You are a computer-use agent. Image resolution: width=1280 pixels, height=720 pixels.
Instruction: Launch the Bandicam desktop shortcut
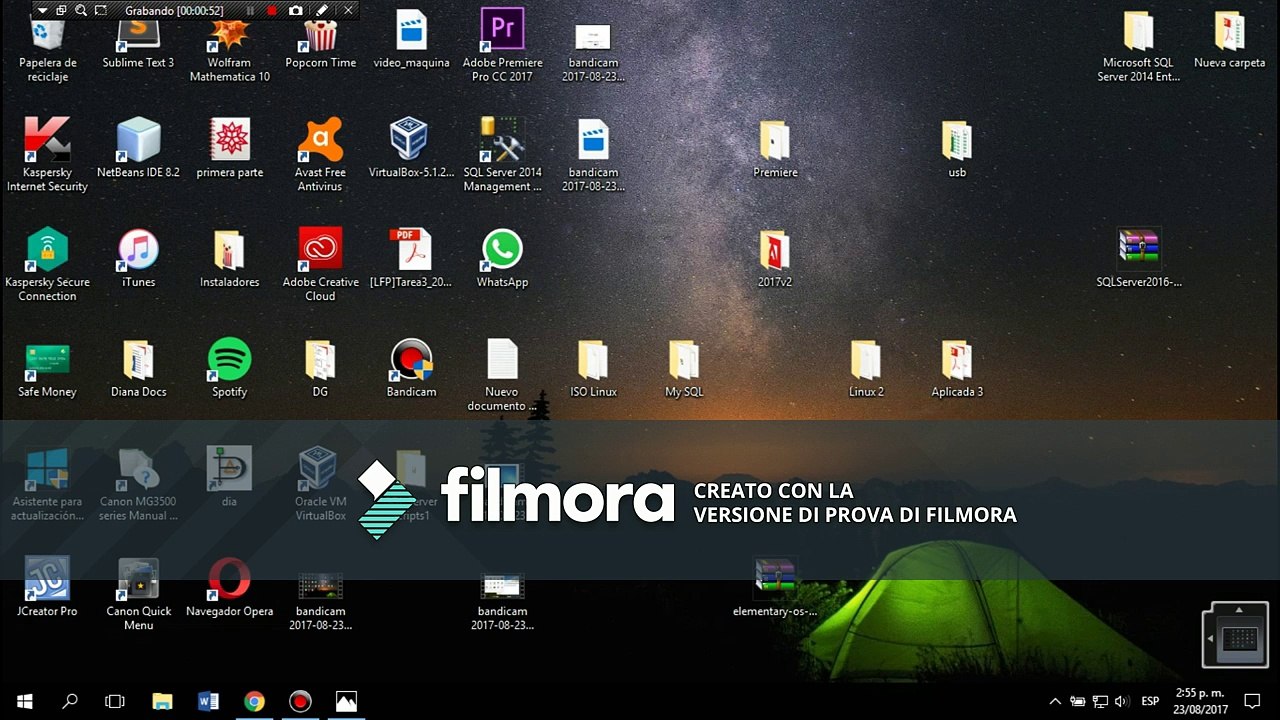coord(411,369)
